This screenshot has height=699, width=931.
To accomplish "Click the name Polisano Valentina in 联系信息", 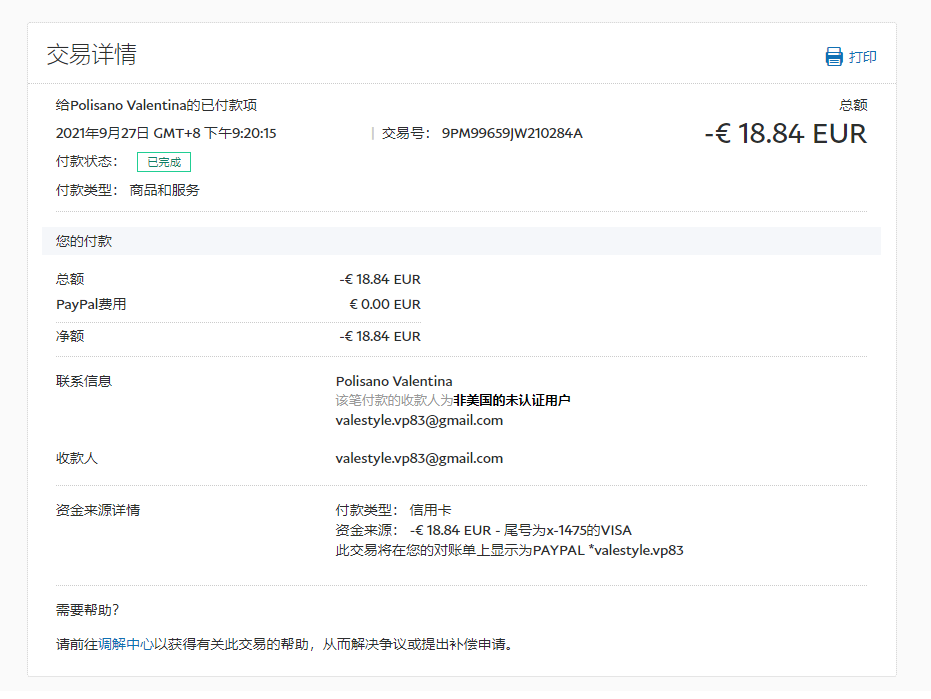I will [x=394, y=381].
